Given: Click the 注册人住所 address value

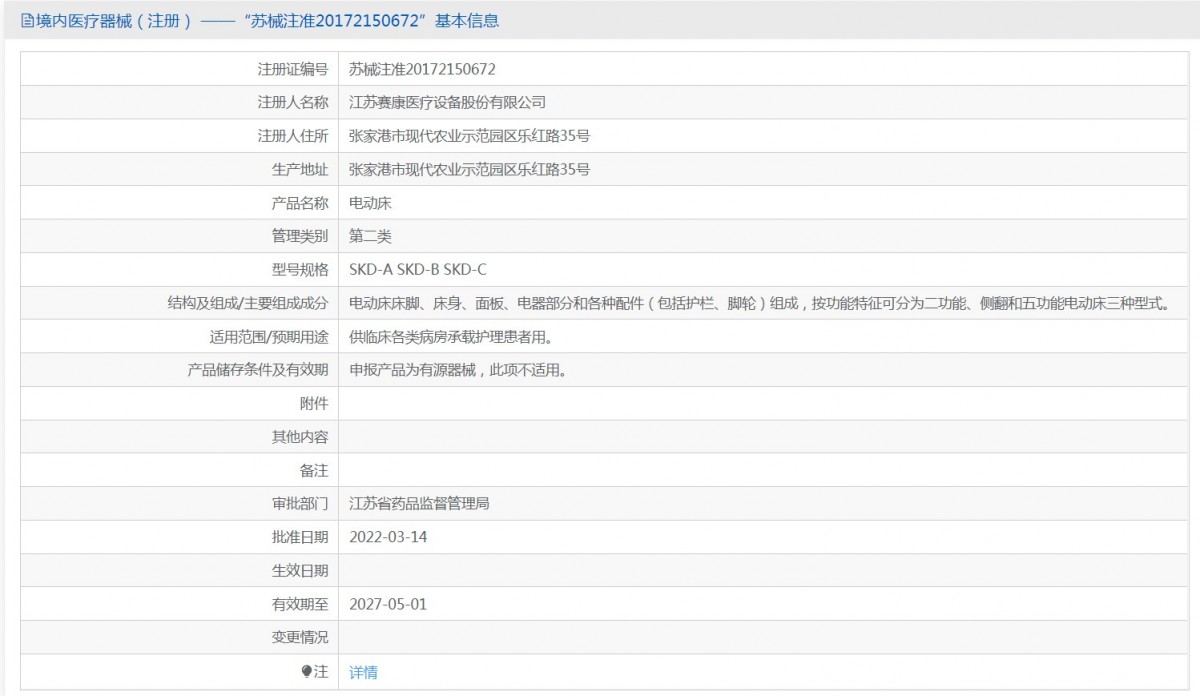Looking at the screenshot, I should point(469,136).
